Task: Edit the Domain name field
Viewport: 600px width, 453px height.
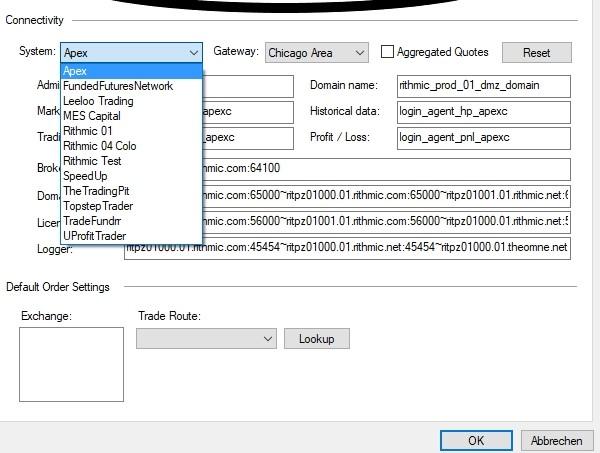Action: click(484, 86)
